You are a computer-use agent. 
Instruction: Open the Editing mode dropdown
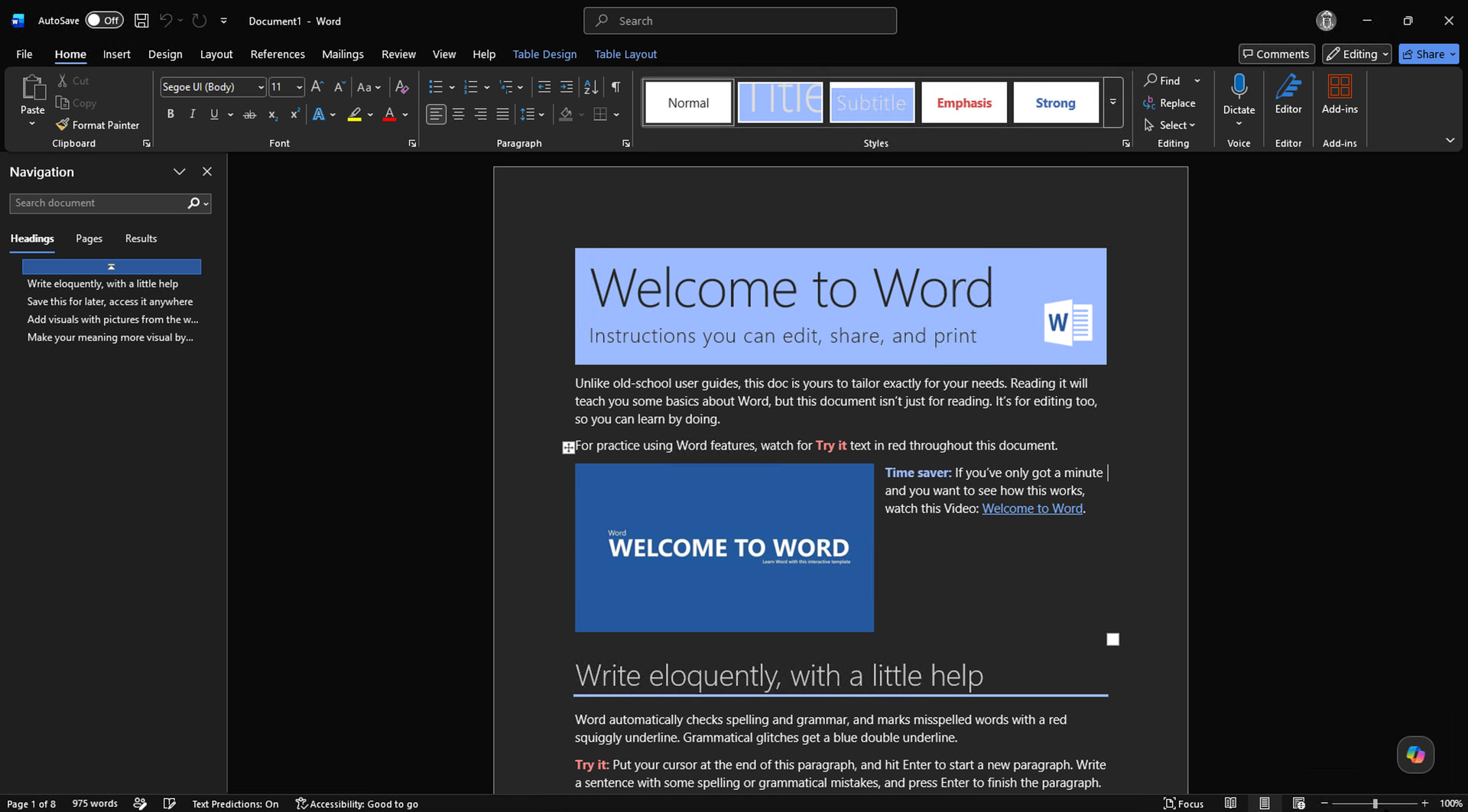click(1356, 54)
